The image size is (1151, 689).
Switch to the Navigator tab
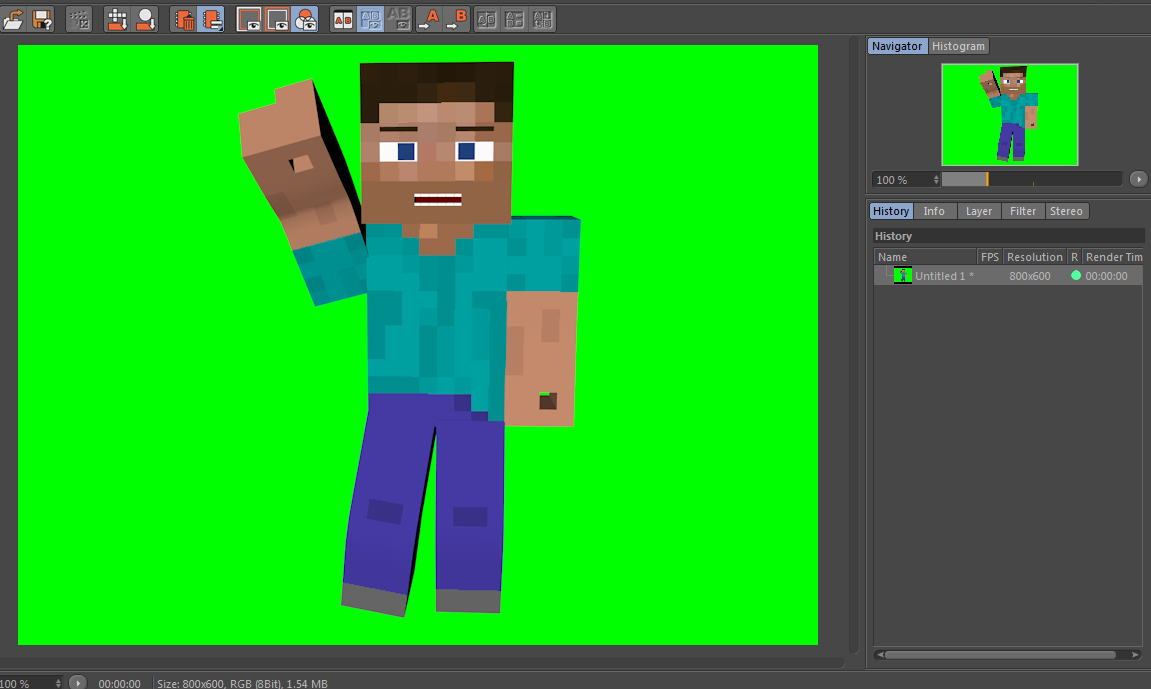897,46
